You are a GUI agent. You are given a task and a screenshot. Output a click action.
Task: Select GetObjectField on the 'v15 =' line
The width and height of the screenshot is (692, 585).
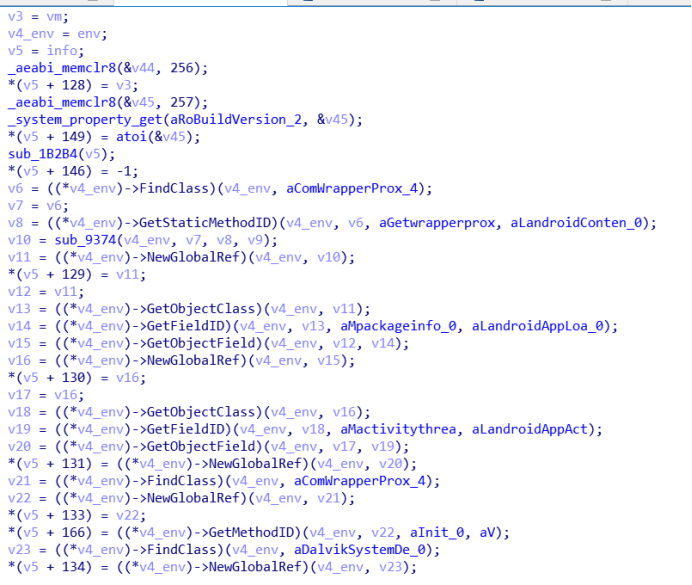pos(201,343)
